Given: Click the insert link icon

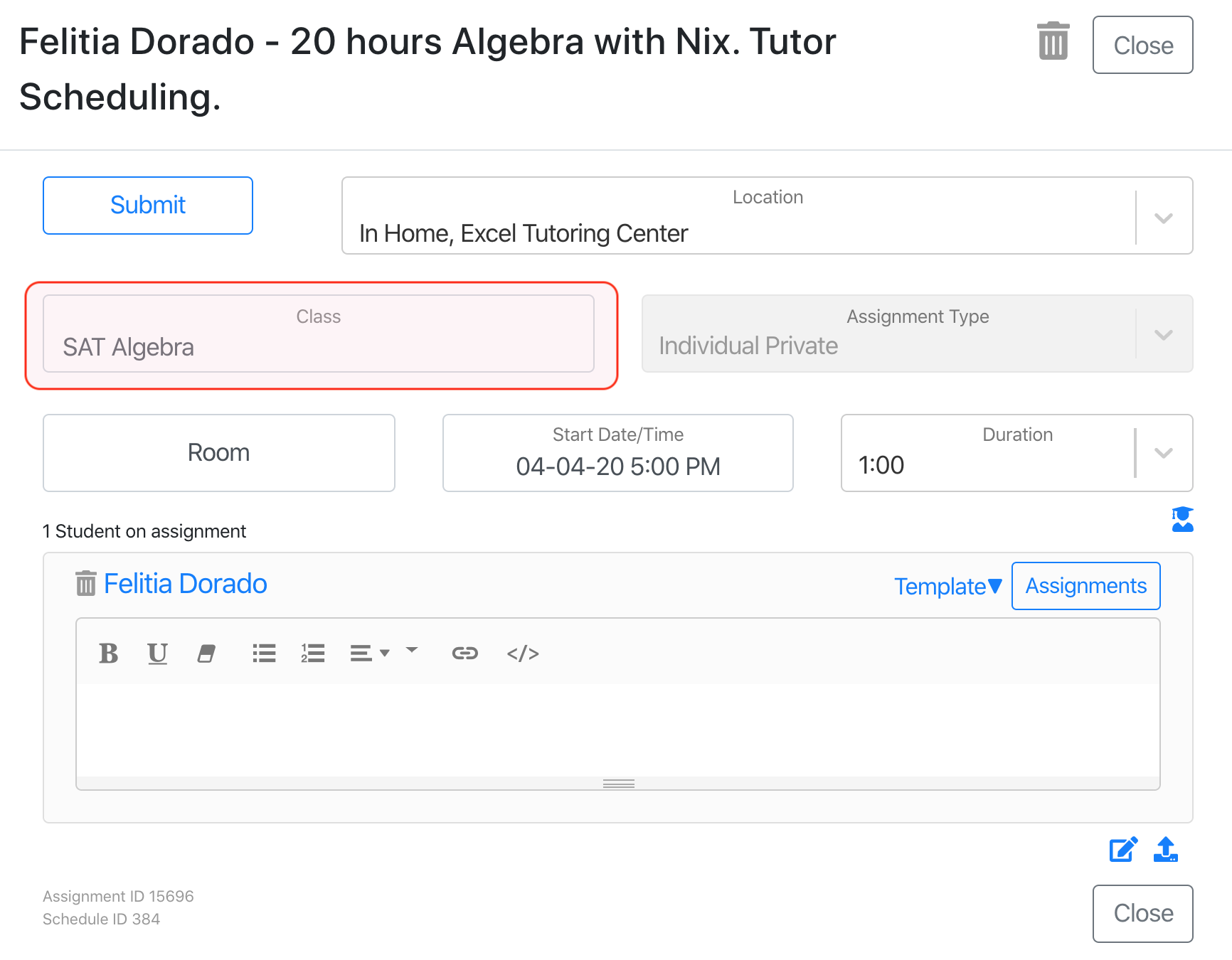Looking at the screenshot, I should pos(464,653).
